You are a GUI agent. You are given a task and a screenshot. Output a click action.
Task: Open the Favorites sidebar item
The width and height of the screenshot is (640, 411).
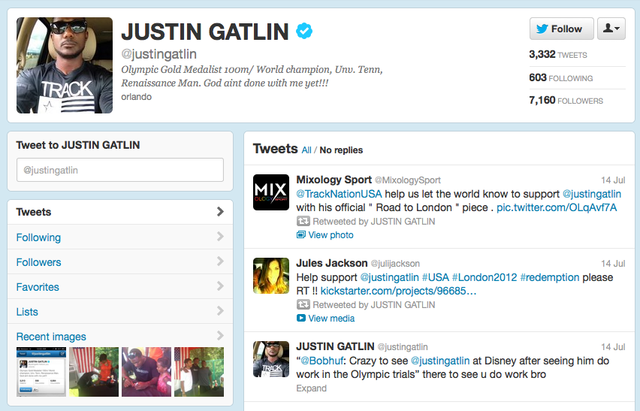pyautogui.click(x=120, y=287)
